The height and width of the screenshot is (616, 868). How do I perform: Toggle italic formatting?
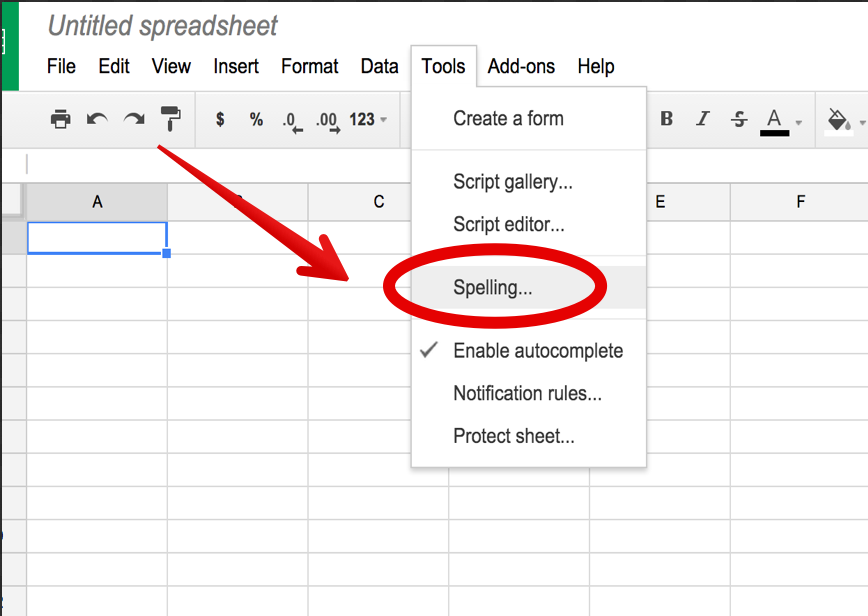(x=702, y=118)
